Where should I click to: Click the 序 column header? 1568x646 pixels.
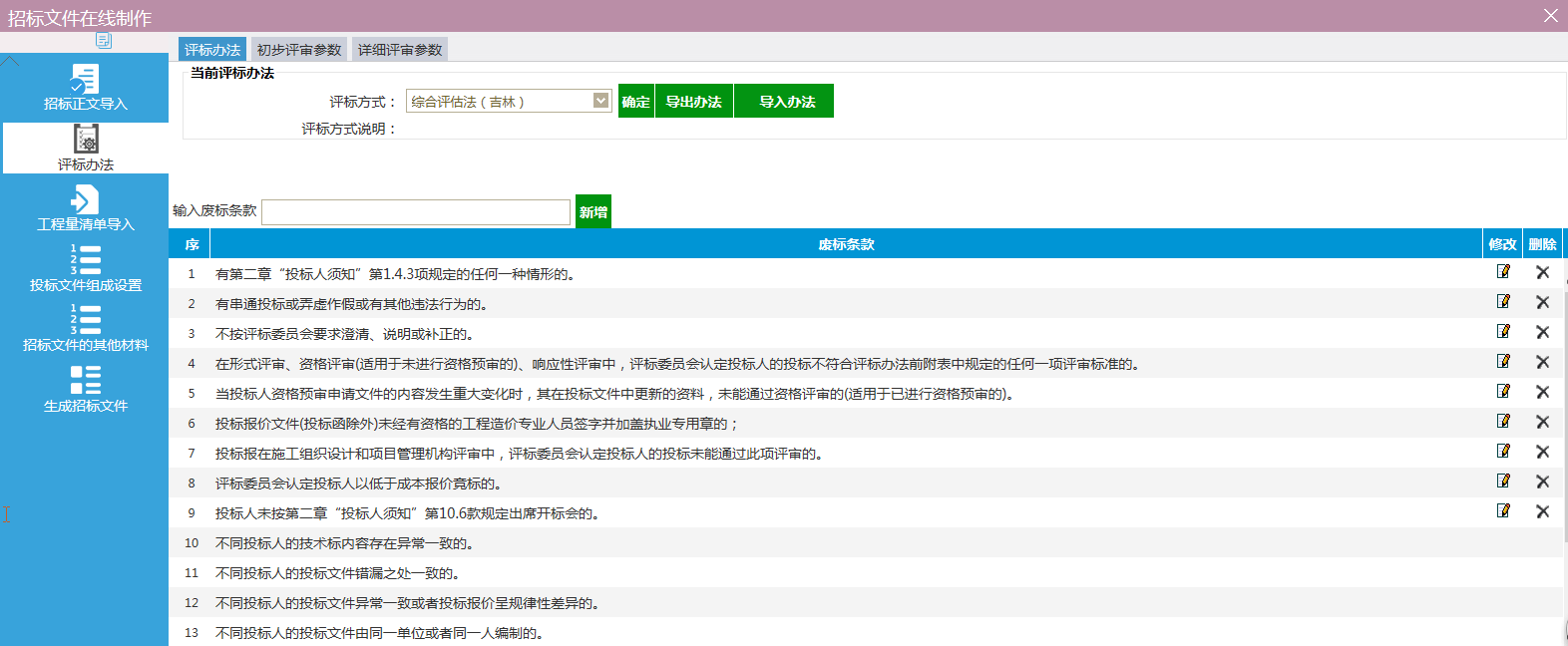click(x=192, y=244)
